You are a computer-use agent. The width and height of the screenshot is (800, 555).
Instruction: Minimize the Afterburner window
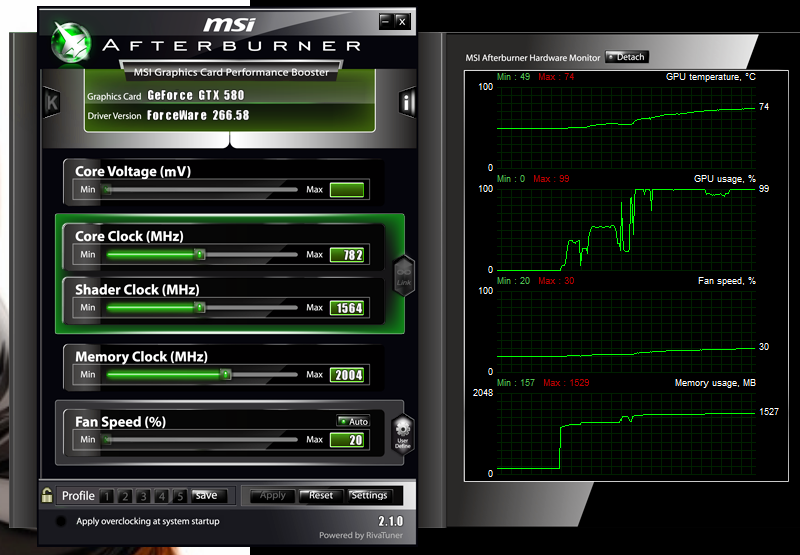(386, 21)
